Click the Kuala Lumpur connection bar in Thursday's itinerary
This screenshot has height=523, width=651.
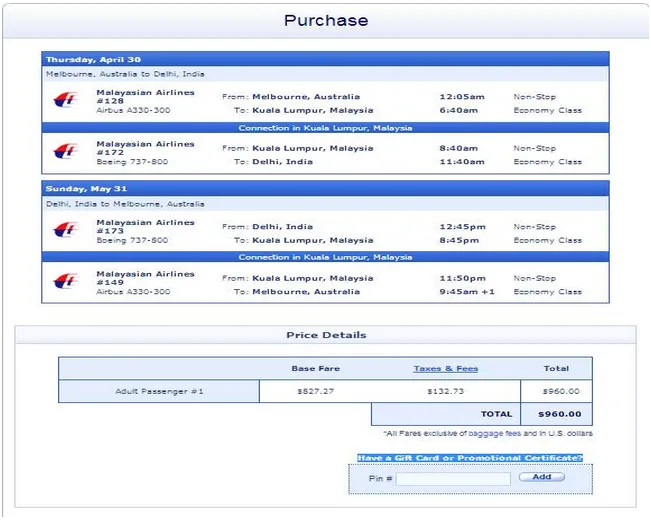pos(325,128)
